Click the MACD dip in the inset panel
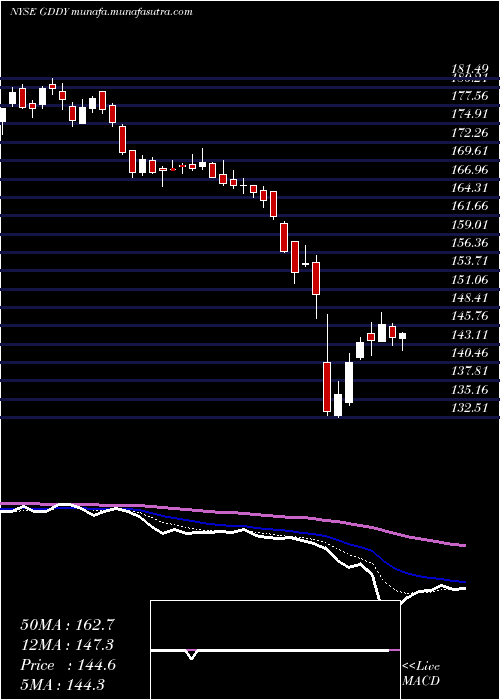Screen dimensions: 500x700 click(192, 654)
